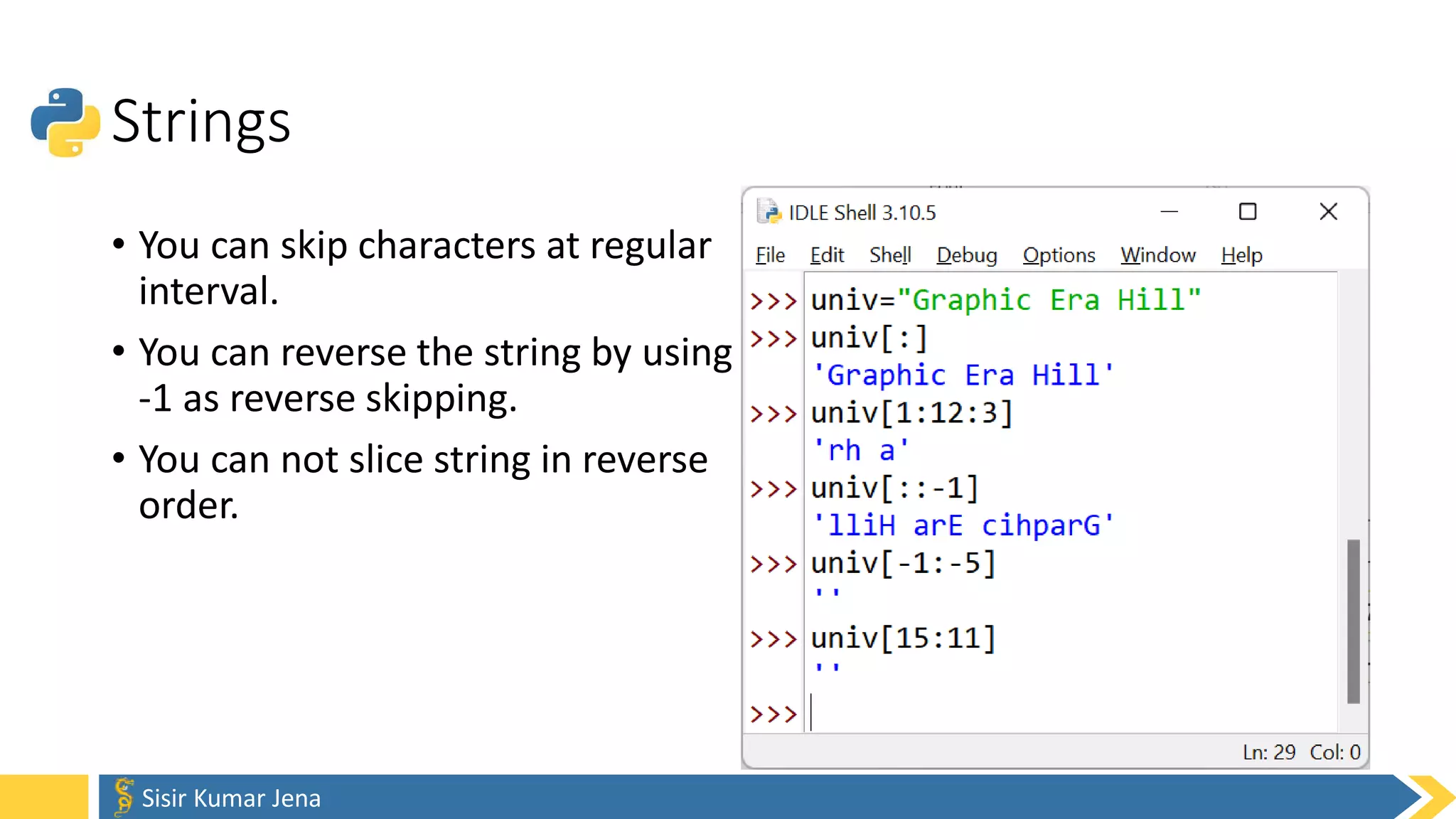Click the vertical scrollbar thumb in shell
The height and width of the screenshot is (819, 1456).
click(x=1353, y=621)
